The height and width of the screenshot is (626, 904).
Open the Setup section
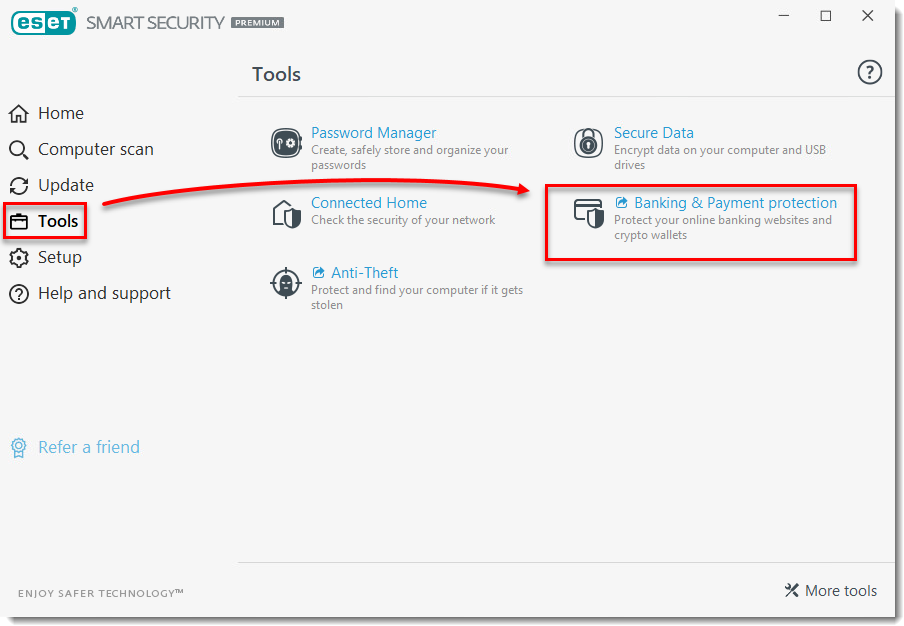pos(59,257)
